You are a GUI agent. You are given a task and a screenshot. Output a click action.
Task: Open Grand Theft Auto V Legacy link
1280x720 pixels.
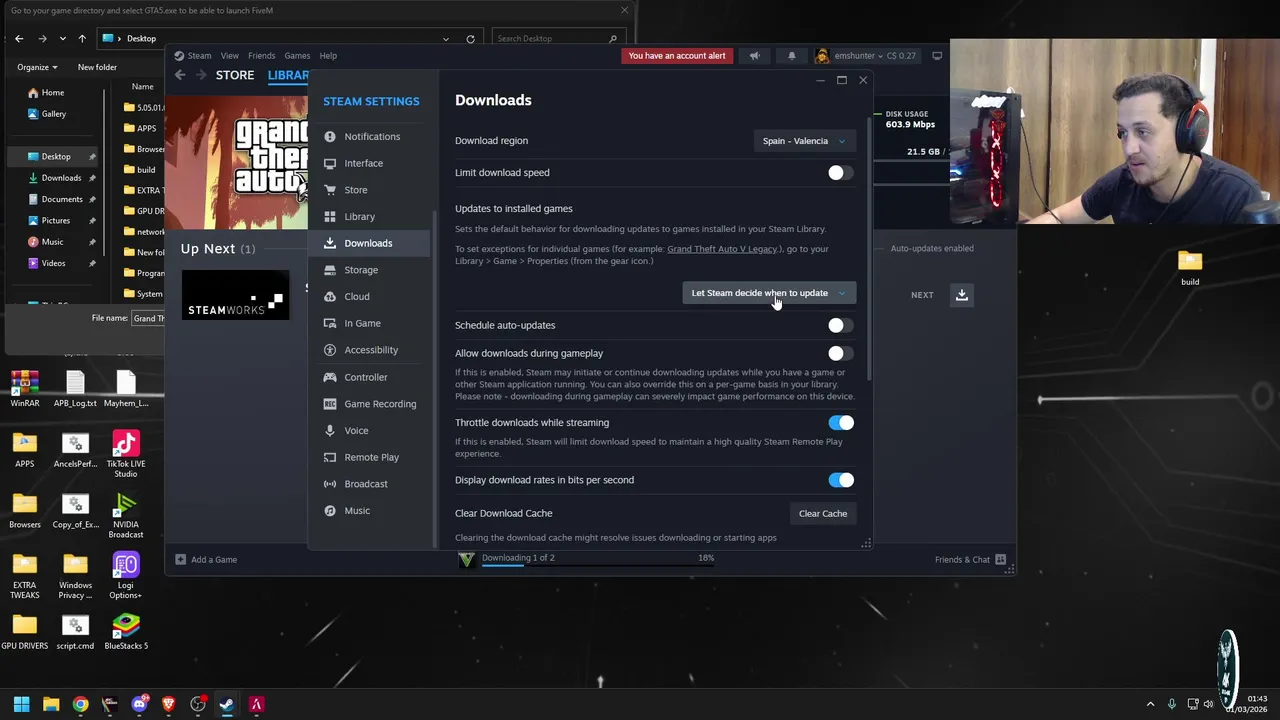click(x=722, y=249)
